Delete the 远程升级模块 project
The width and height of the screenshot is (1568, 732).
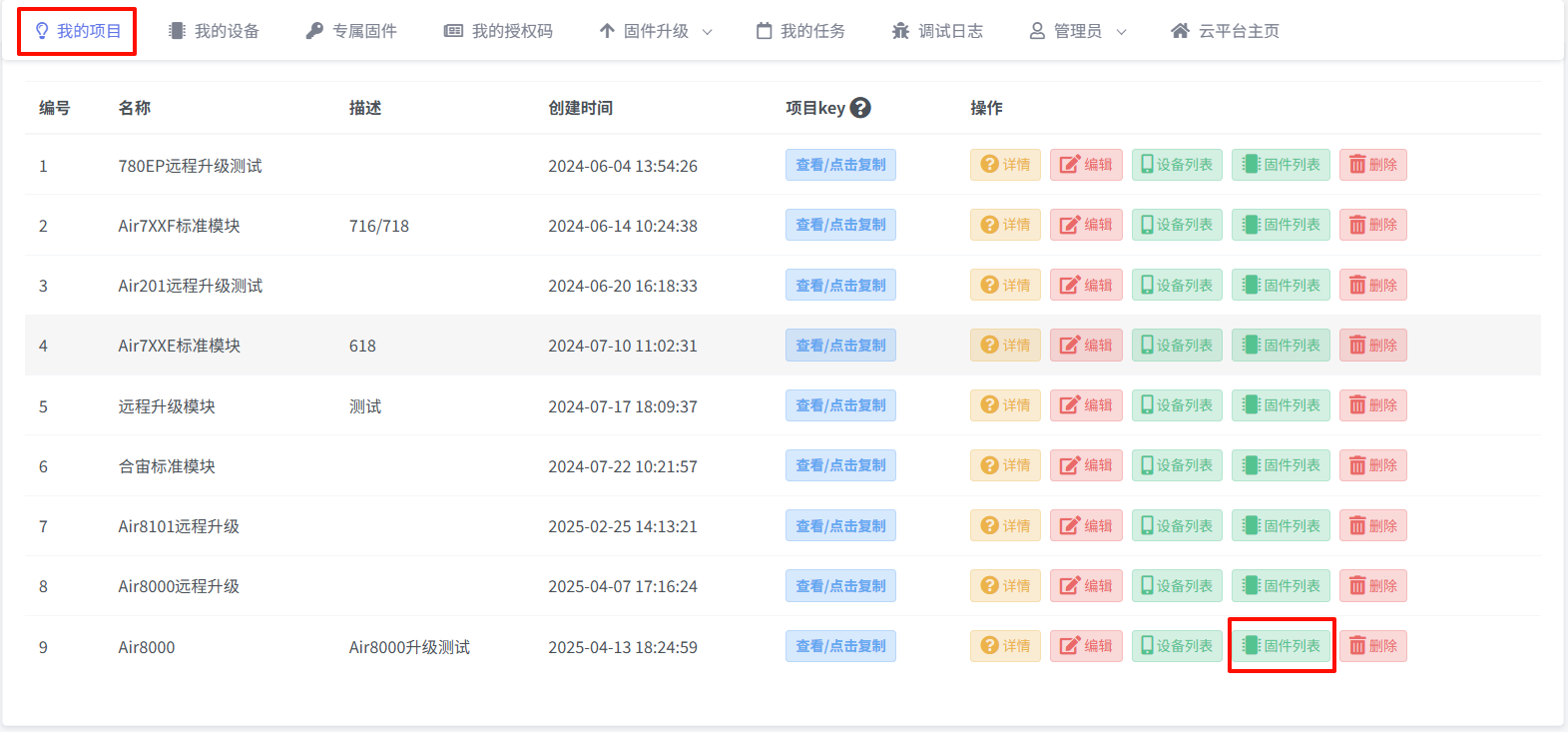(1373, 405)
